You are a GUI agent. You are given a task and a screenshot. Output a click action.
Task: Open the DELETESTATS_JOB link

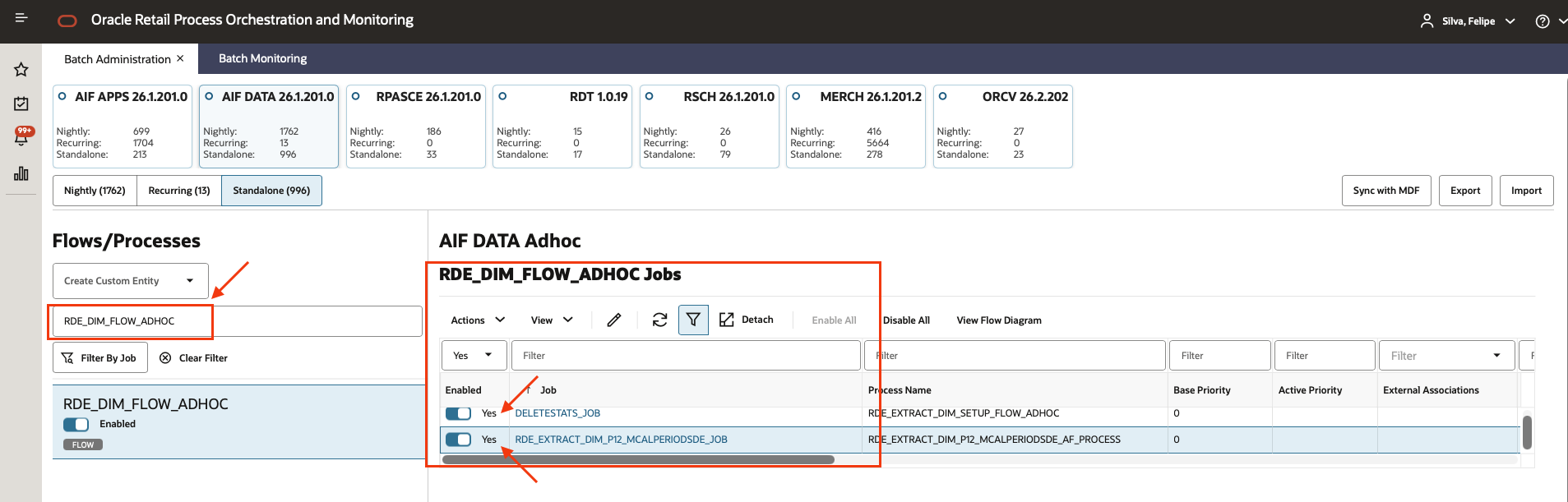[x=557, y=413]
